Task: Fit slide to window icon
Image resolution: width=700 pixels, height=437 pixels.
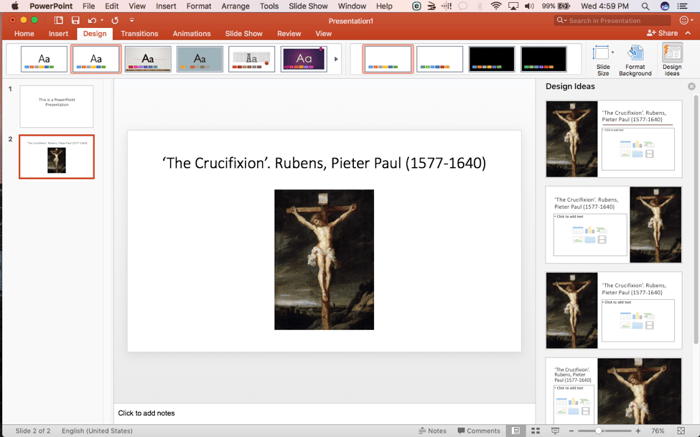Action: tap(681, 431)
